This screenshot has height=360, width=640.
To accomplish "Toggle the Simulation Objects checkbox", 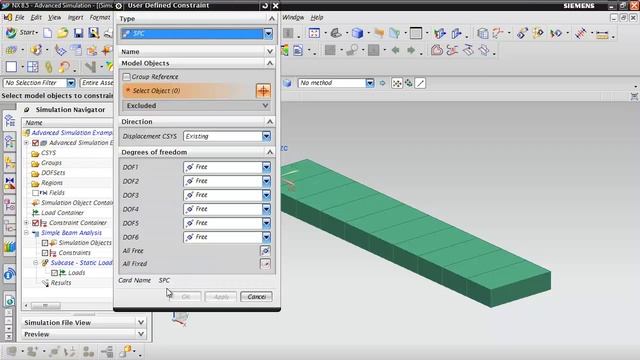I will coord(45,243).
